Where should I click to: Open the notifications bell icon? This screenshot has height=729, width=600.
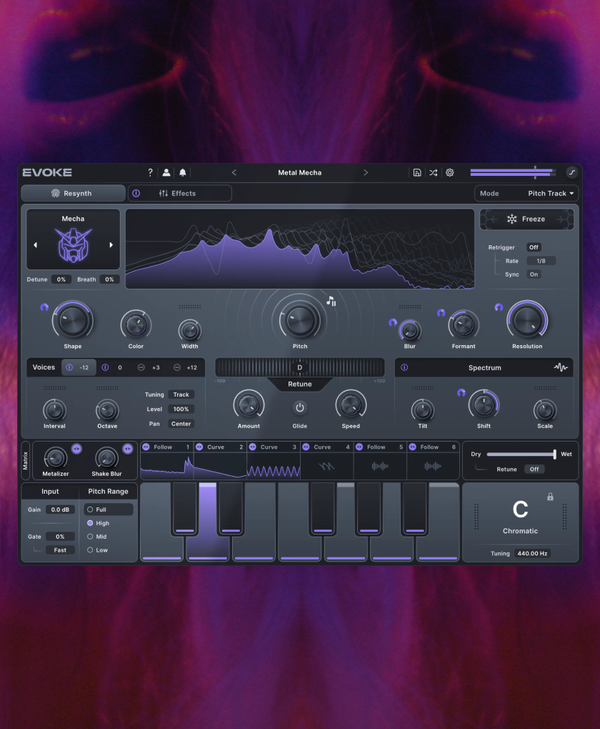[x=183, y=173]
